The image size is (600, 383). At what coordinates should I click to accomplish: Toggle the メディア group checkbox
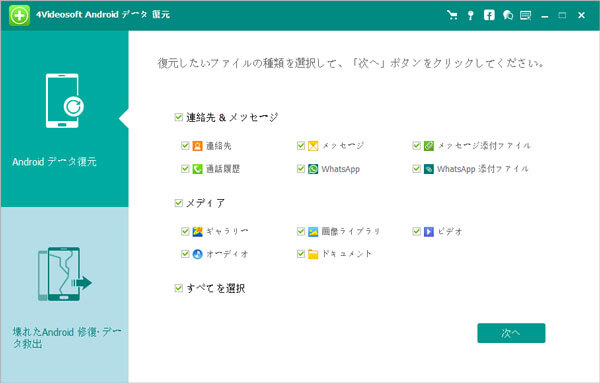click(178, 203)
